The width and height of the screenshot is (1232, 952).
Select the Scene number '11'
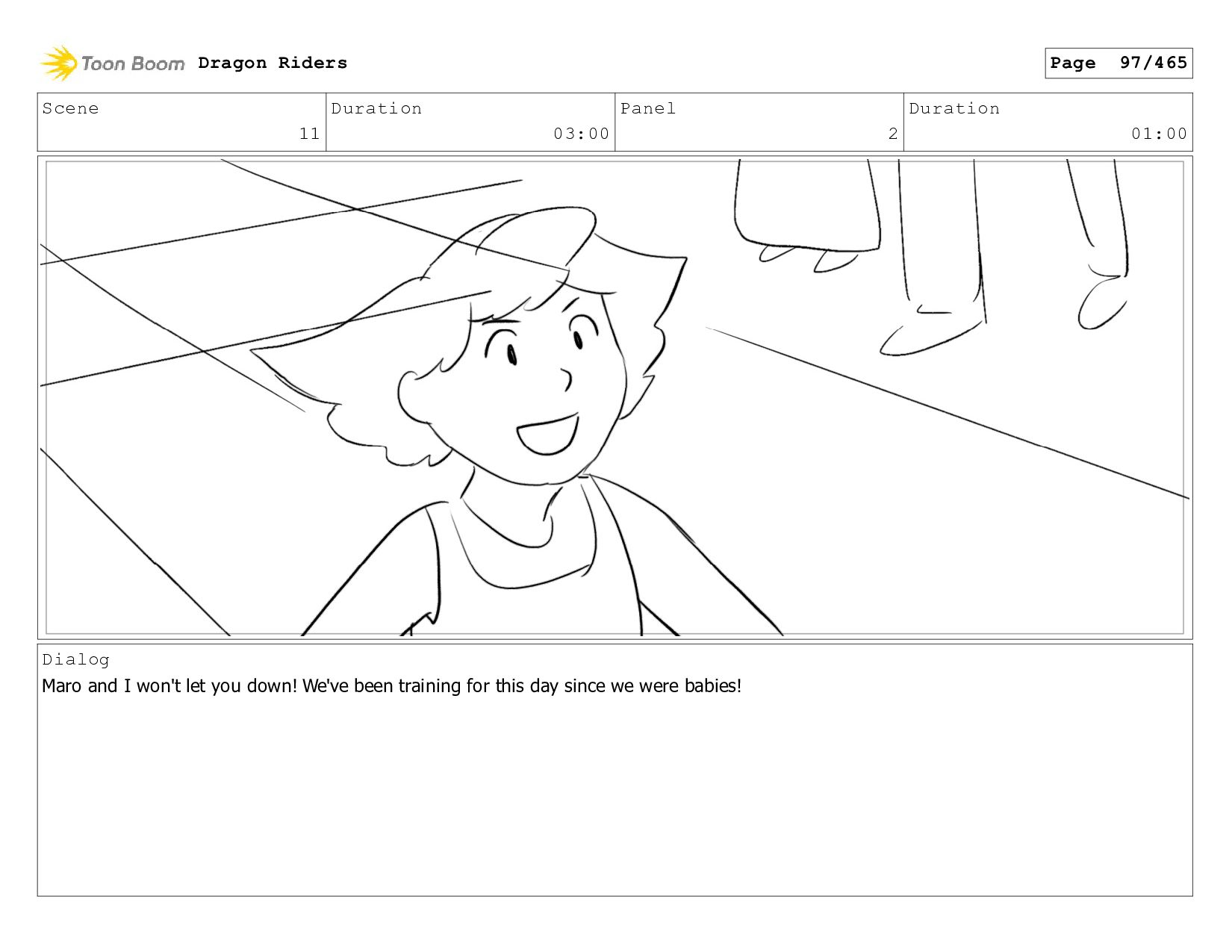309,134
